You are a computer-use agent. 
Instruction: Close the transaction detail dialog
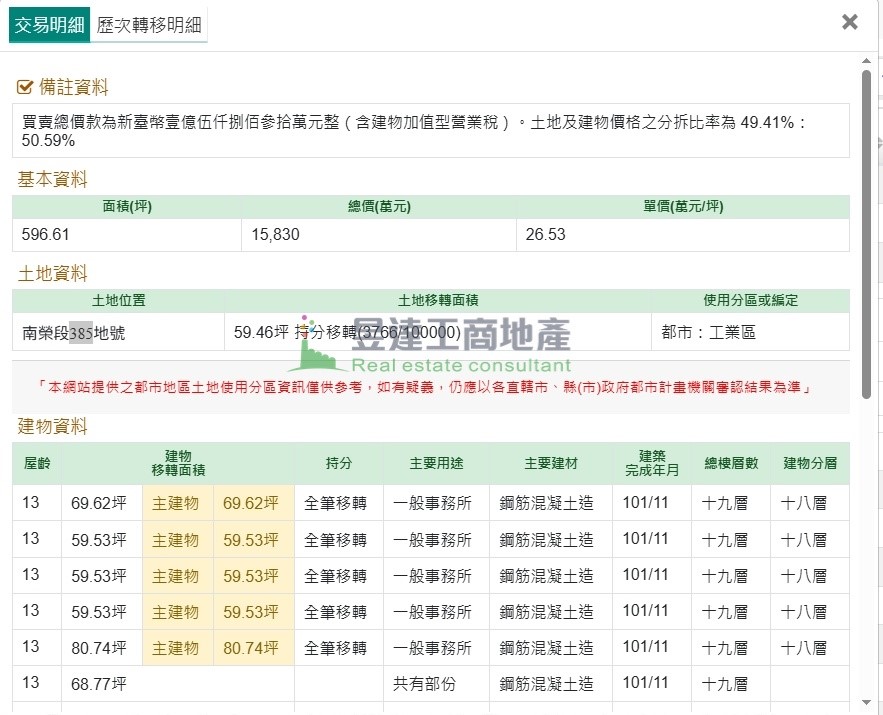tap(849, 22)
